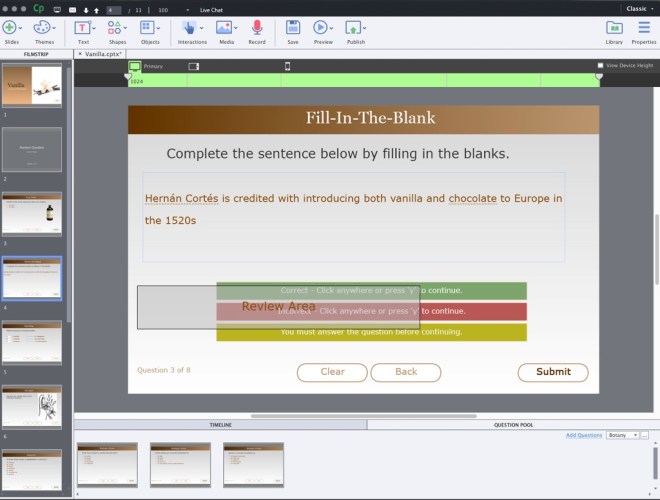Viewport: 660px width, 500px height.
Task: Click the monitor icon in title bar
Action: click(57, 10)
